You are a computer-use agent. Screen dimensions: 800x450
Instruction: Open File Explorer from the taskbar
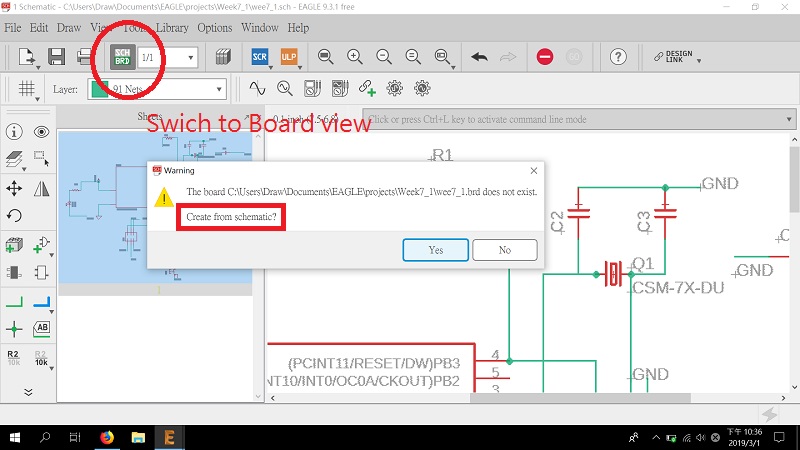pyautogui.click(x=138, y=437)
